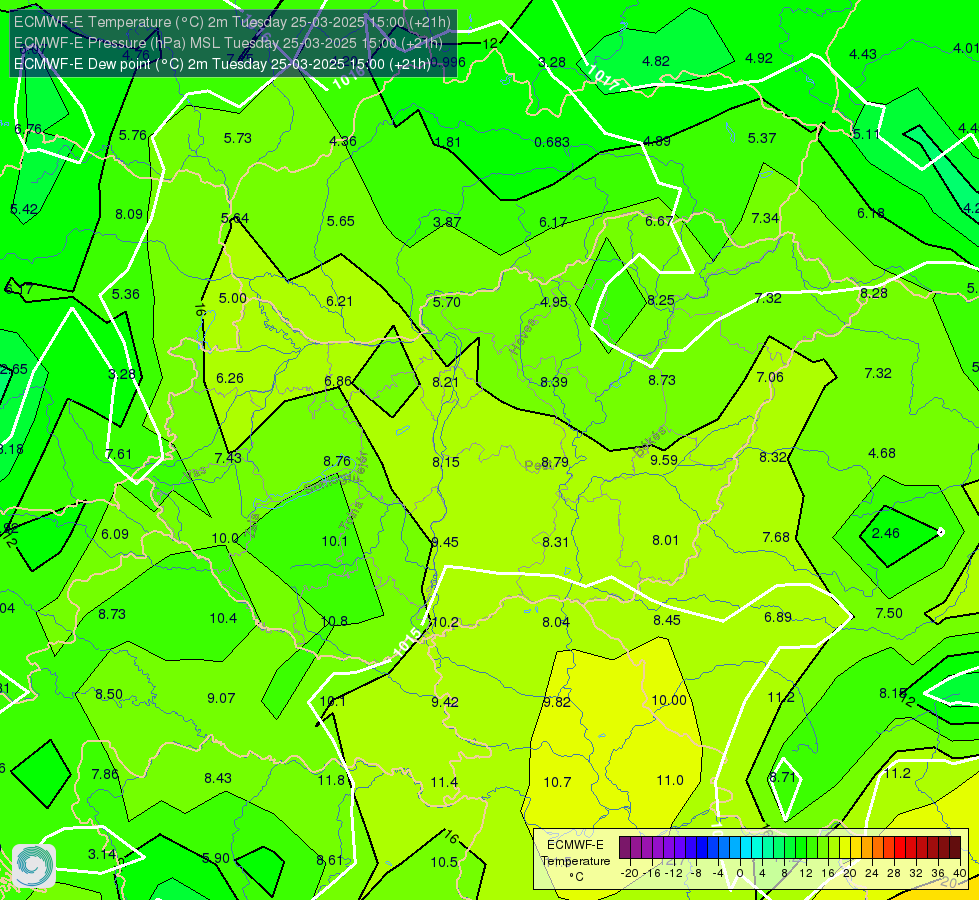Click the dew point value 6.76
This screenshot has height=900, width=979.
point(28,129)
